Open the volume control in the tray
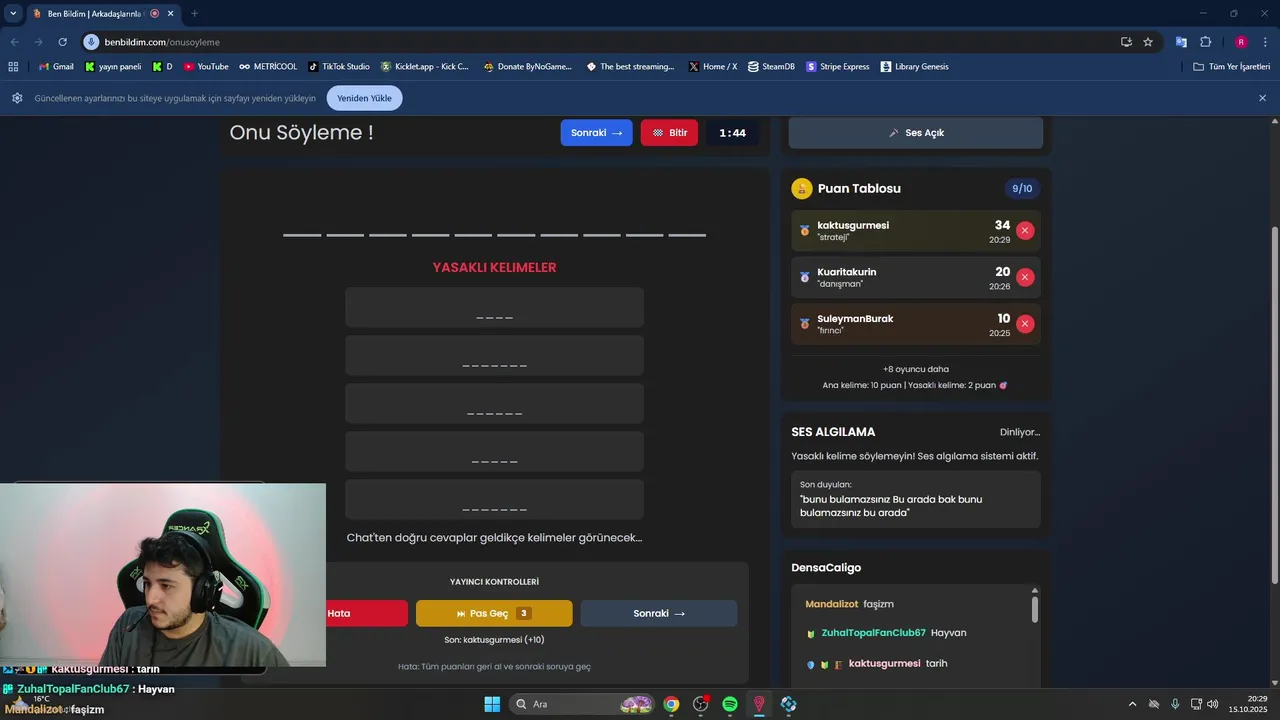 (x=1212, y=704)
